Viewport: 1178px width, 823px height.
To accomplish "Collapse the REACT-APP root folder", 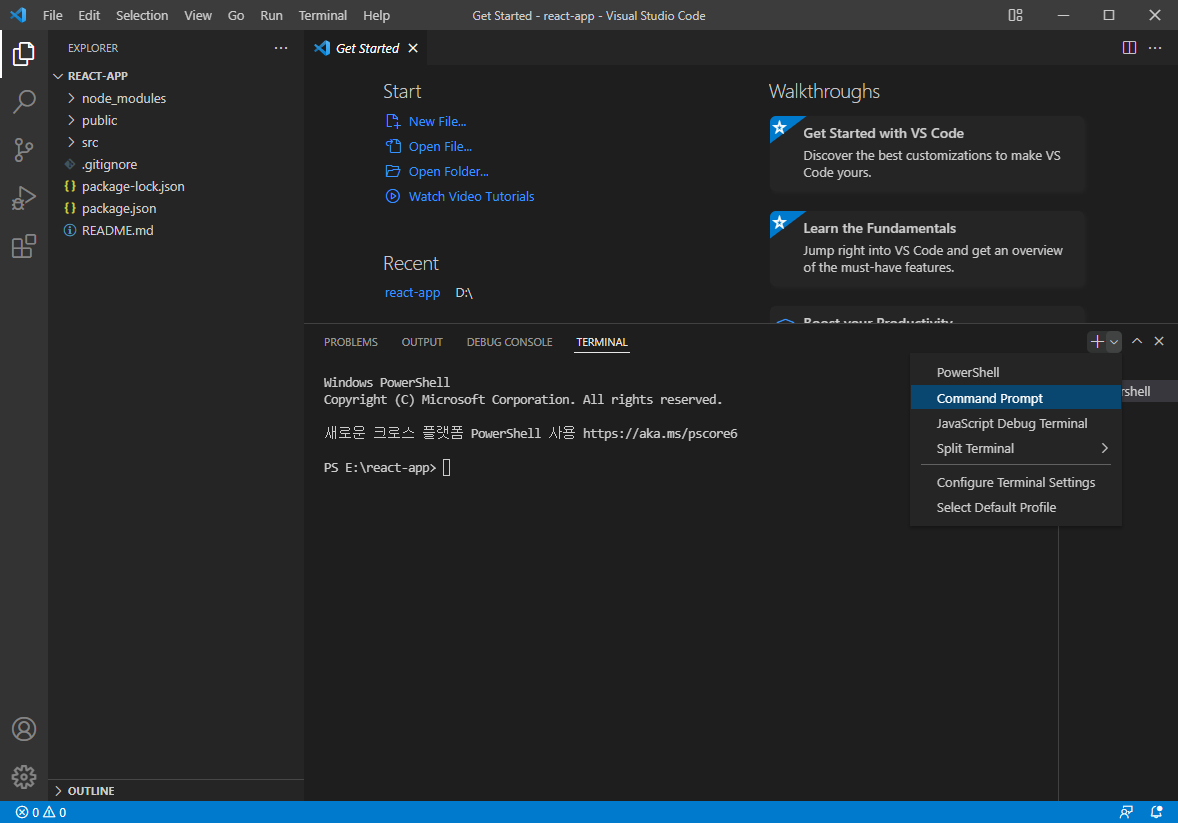I will click(x=58, y=76).
